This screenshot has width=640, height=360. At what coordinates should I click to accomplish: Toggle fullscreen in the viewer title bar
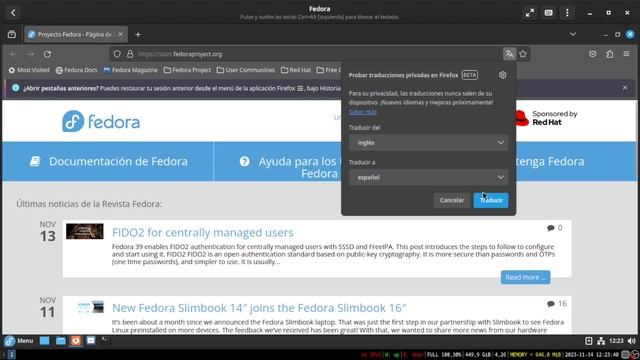point(529,13)
